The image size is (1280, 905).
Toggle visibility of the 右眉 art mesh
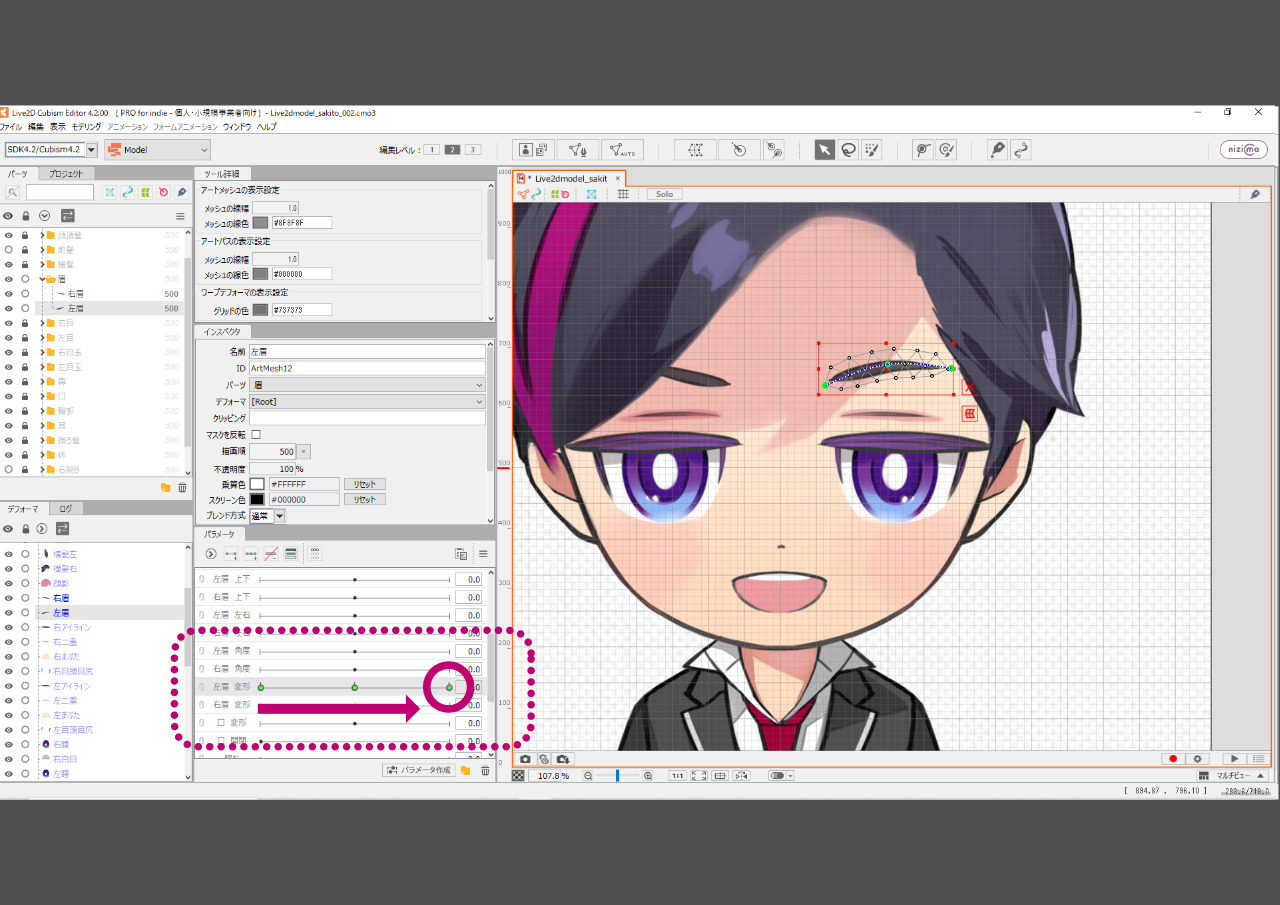click(x=8, y=294)
